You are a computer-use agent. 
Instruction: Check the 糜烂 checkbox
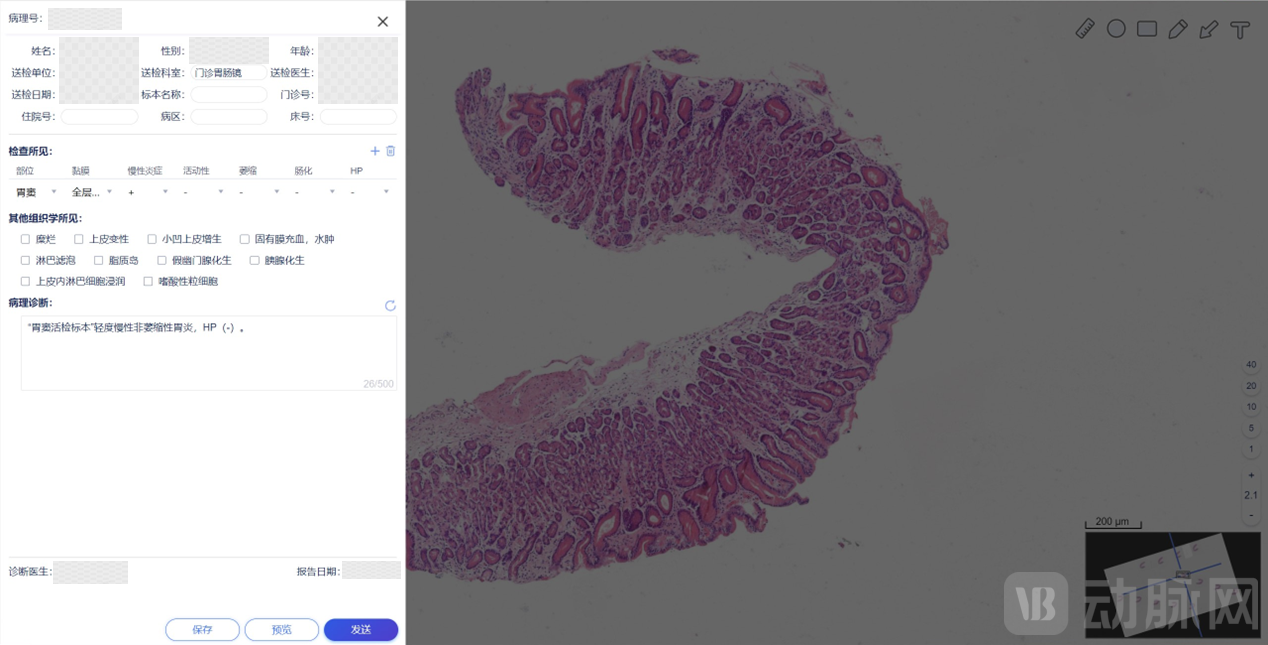coord(25,239)
